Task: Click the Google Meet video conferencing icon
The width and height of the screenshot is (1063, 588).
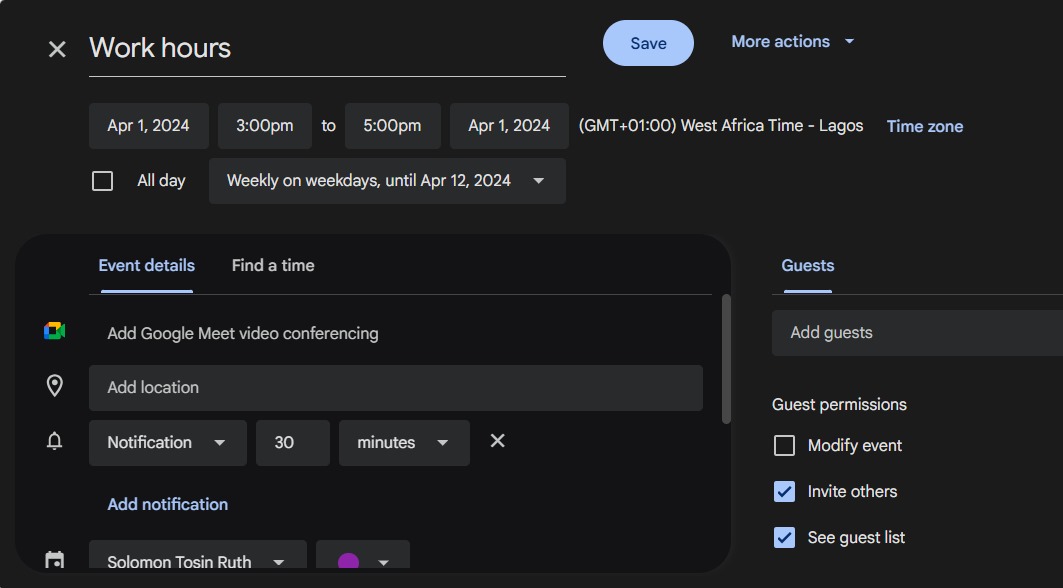Action: click(55, 331)
